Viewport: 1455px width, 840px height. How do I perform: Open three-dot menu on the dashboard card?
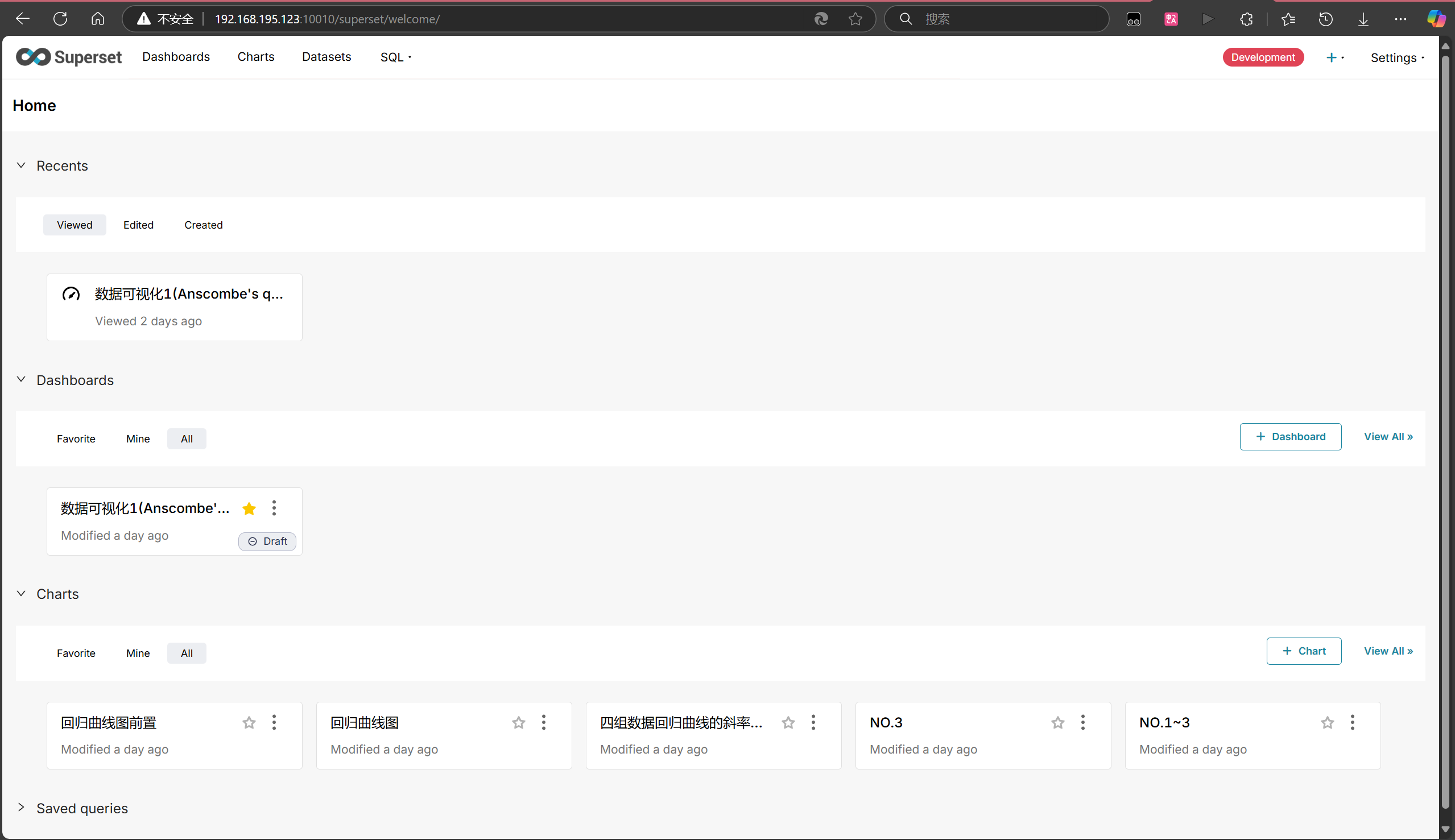click(274, 508)
